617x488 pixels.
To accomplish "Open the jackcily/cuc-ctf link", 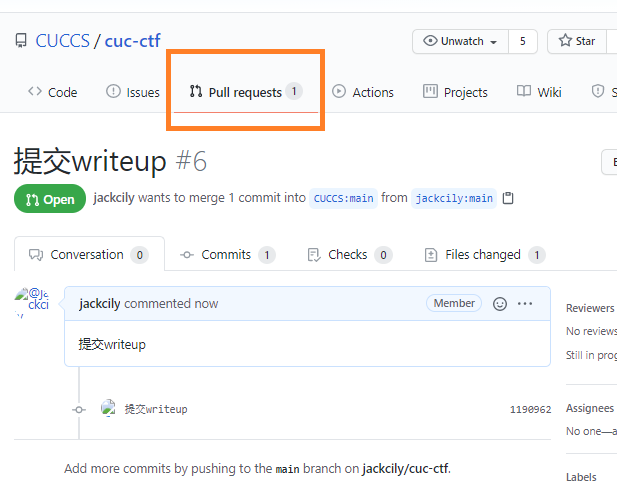I will pos(405,468).
